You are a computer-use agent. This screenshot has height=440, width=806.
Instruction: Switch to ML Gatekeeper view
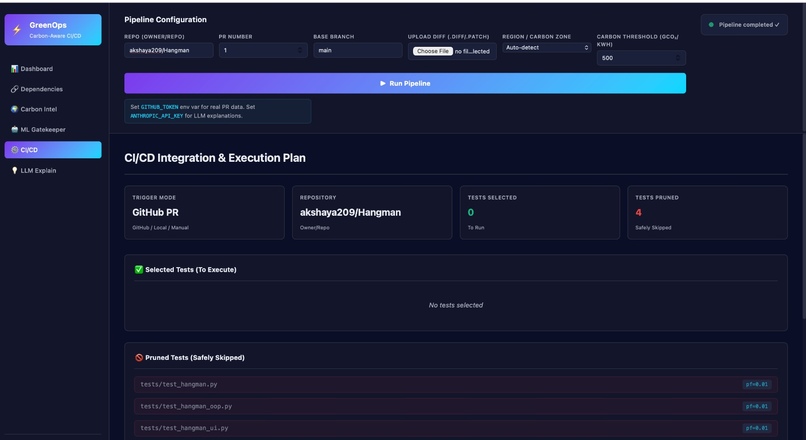pos(53,130)
